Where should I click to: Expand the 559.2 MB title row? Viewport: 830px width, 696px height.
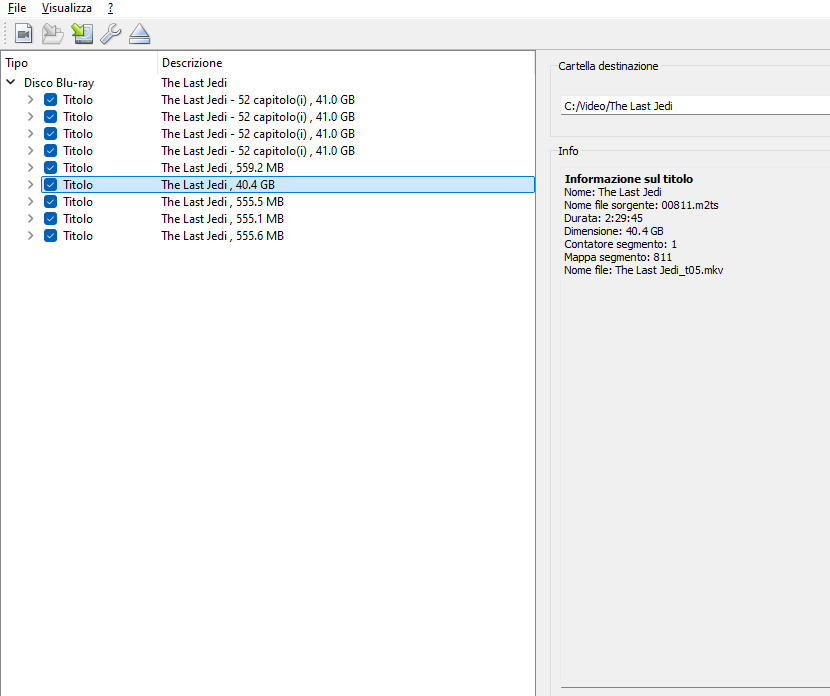[x=30, y=168]
